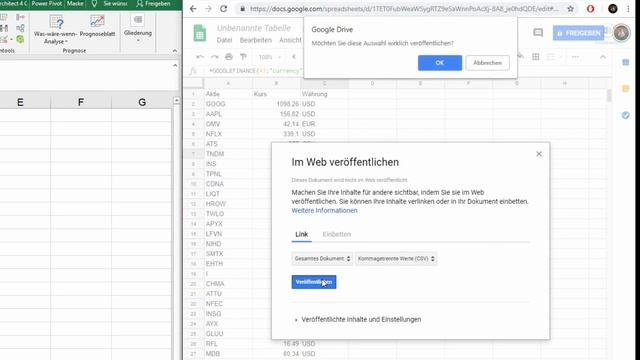
Task: Select cell containing GOOG
Action: 228,104
